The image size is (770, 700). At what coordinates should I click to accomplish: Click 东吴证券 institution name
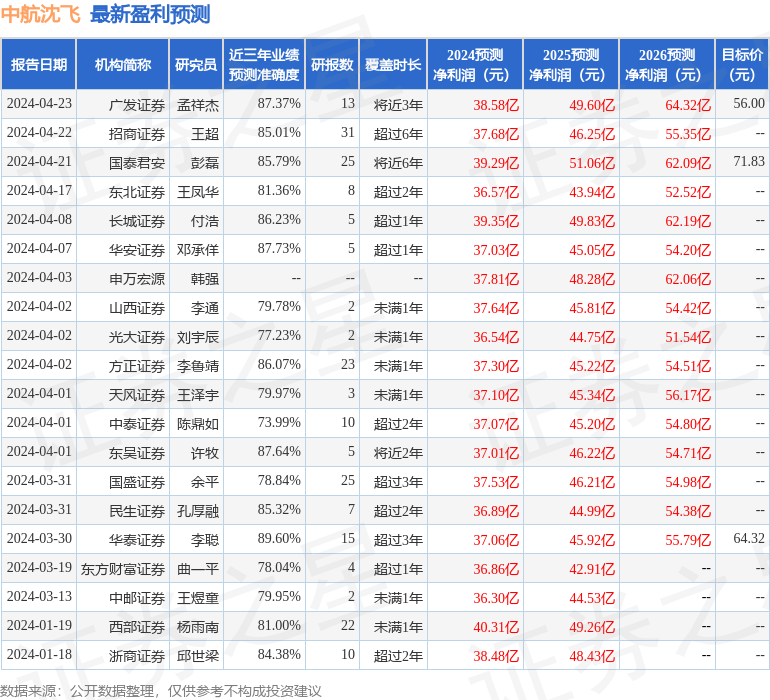pos(137,453)
